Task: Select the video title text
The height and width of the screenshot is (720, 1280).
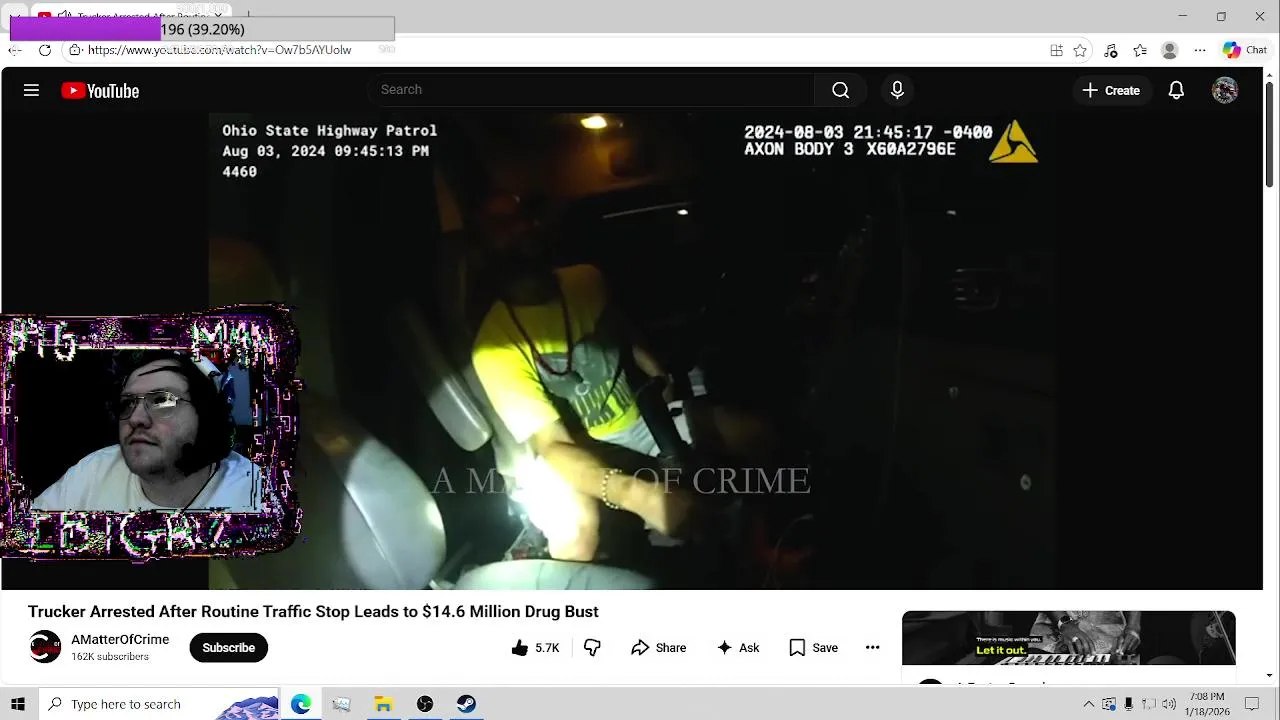Action: [313, 611]
